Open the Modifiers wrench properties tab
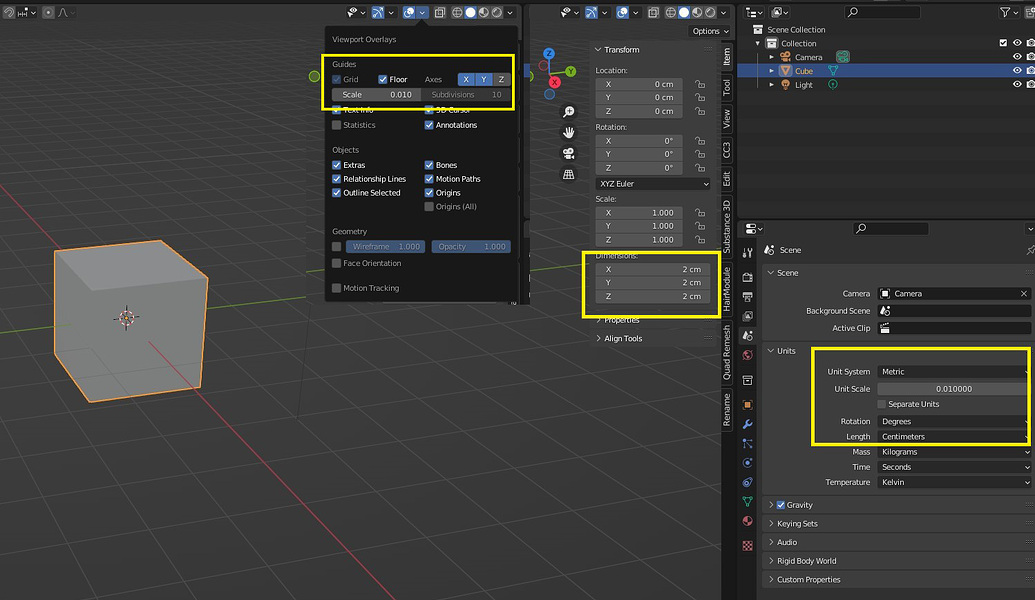 pos(747,424)
